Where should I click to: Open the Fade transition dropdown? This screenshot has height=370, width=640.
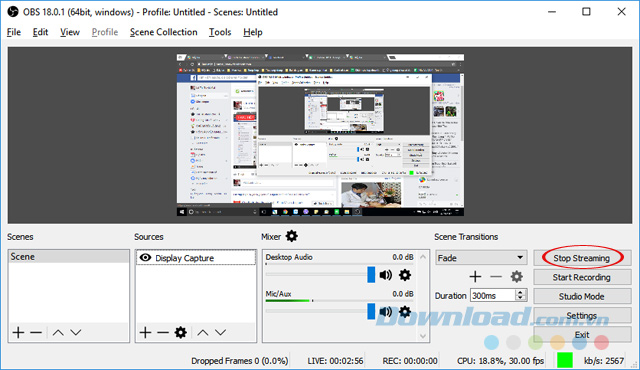[481, 258]
